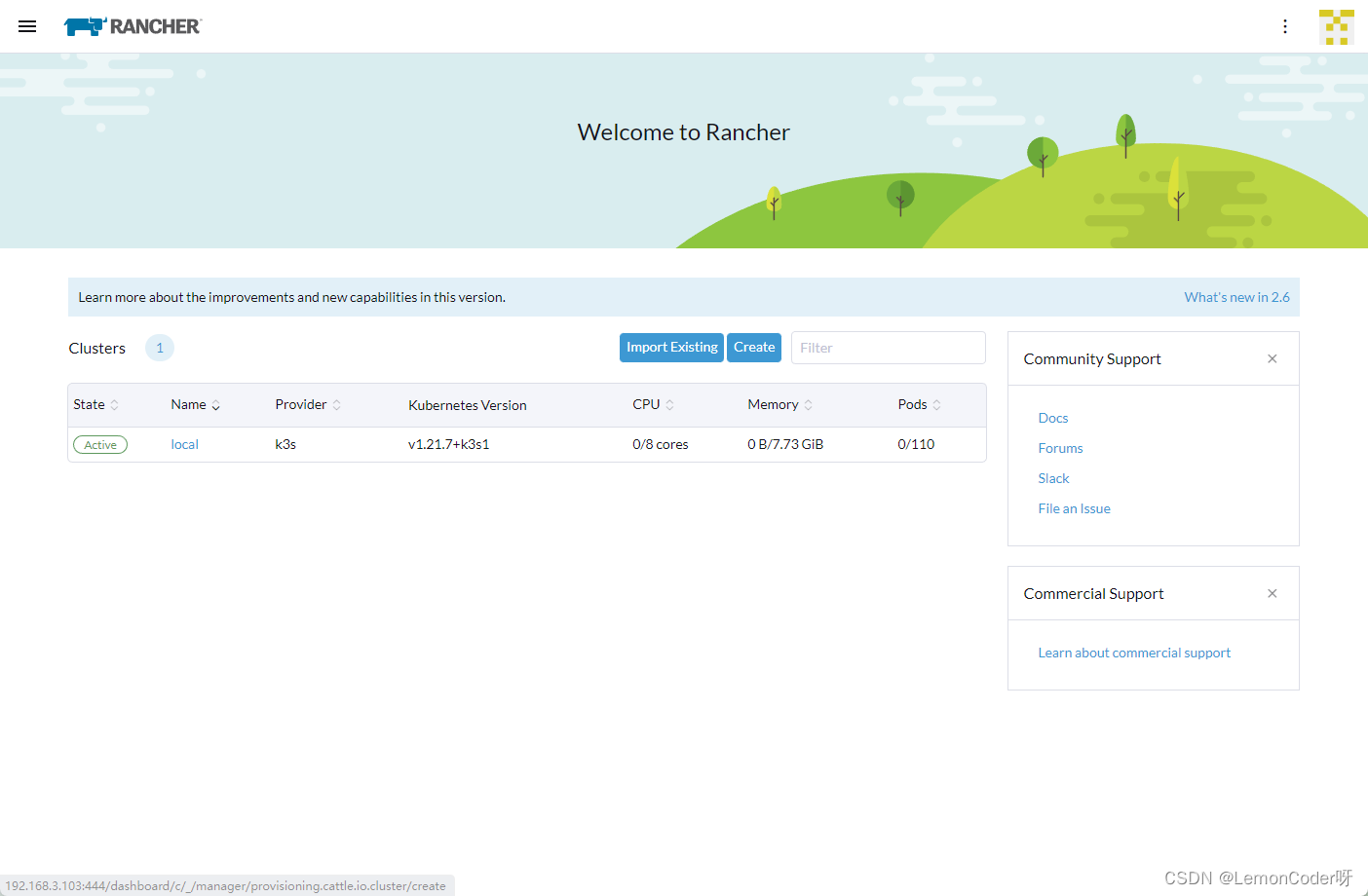Click the Commercial Support panel title
Viewport: 1368px width, 896px height.
click(x=1093, y=594)
